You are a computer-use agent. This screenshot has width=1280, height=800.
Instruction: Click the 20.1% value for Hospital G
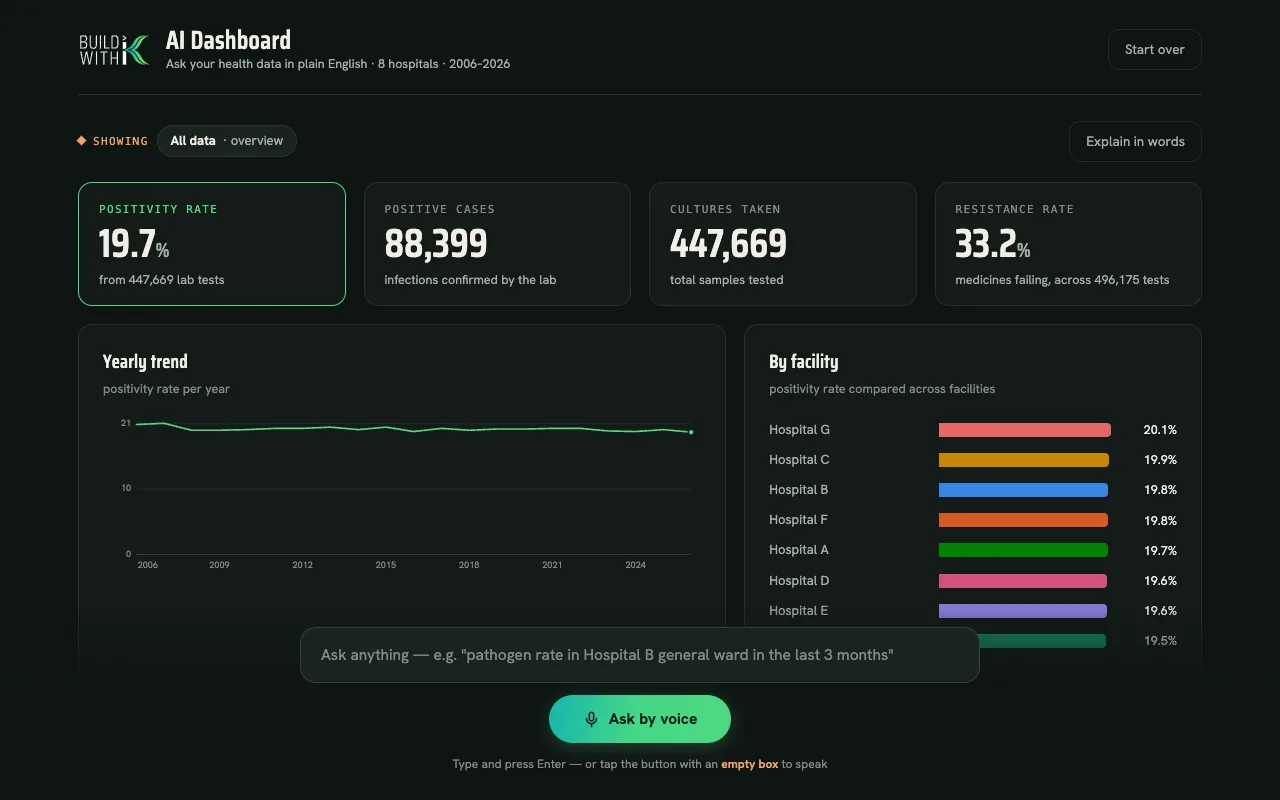coord(1160,430)
